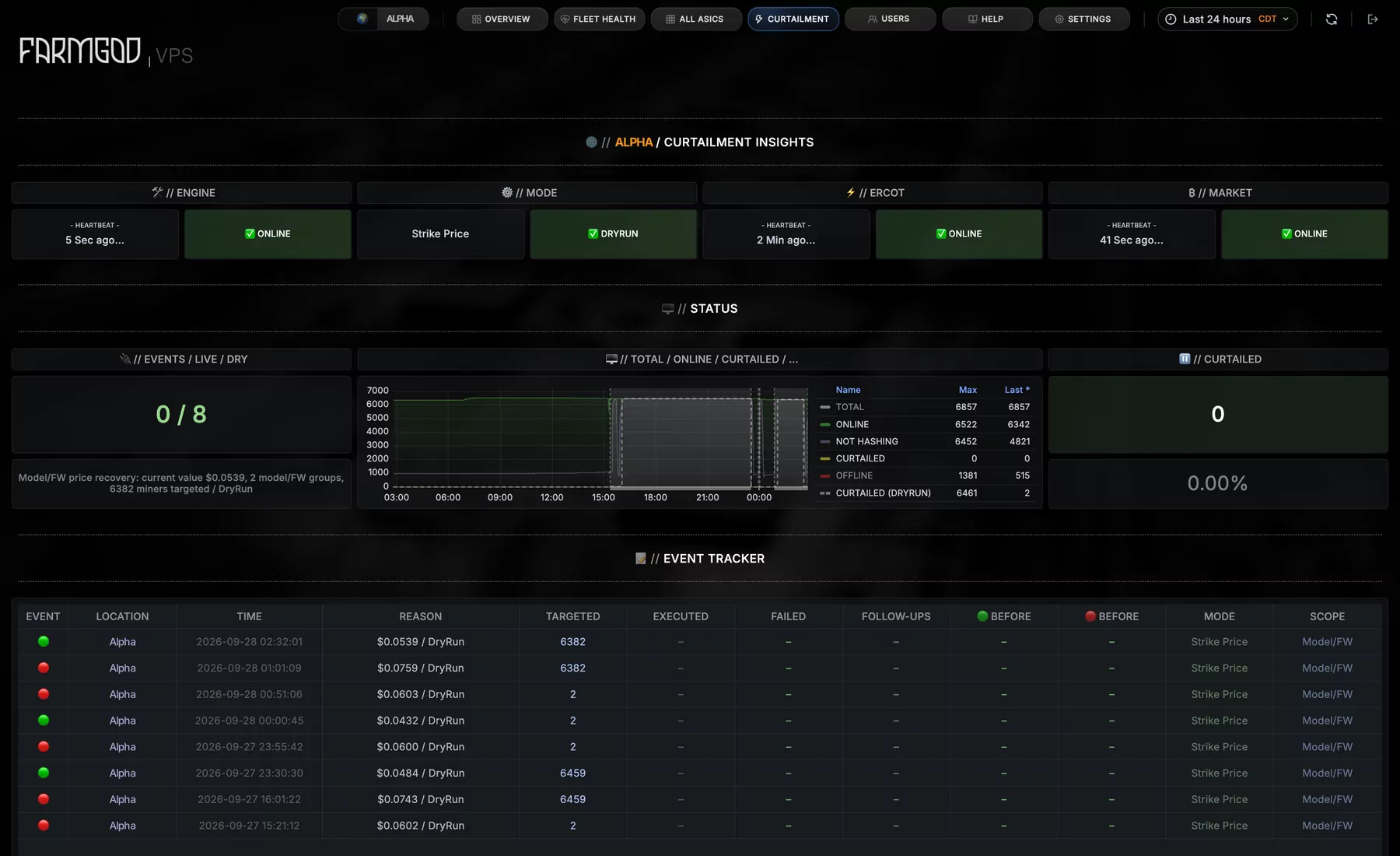Viewport: 1400px width, 856px height.
Task: Open the SETTINGS page
Action: coord(1083,19)
